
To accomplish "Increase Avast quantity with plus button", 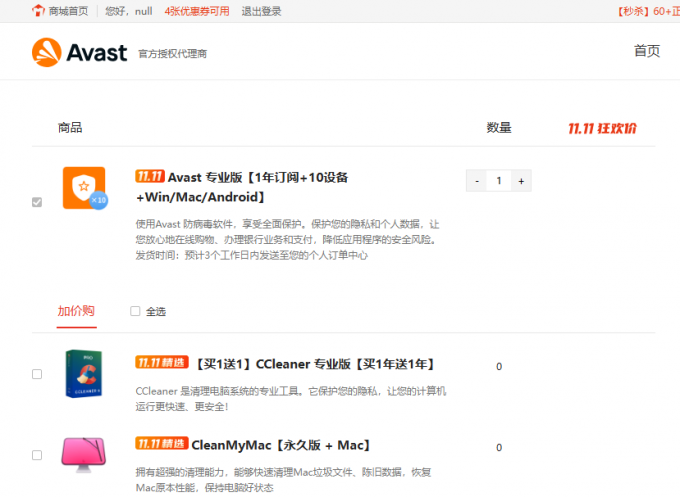I will coord(521,181).
